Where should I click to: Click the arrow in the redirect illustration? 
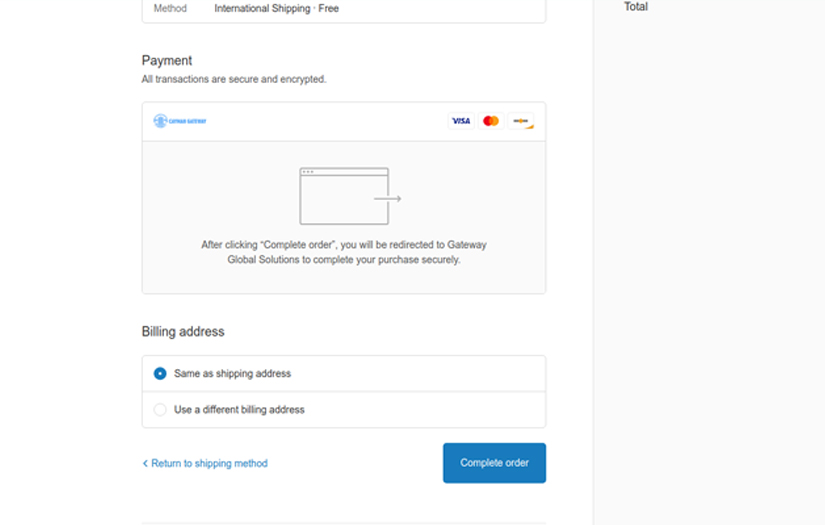pos(388,199)
